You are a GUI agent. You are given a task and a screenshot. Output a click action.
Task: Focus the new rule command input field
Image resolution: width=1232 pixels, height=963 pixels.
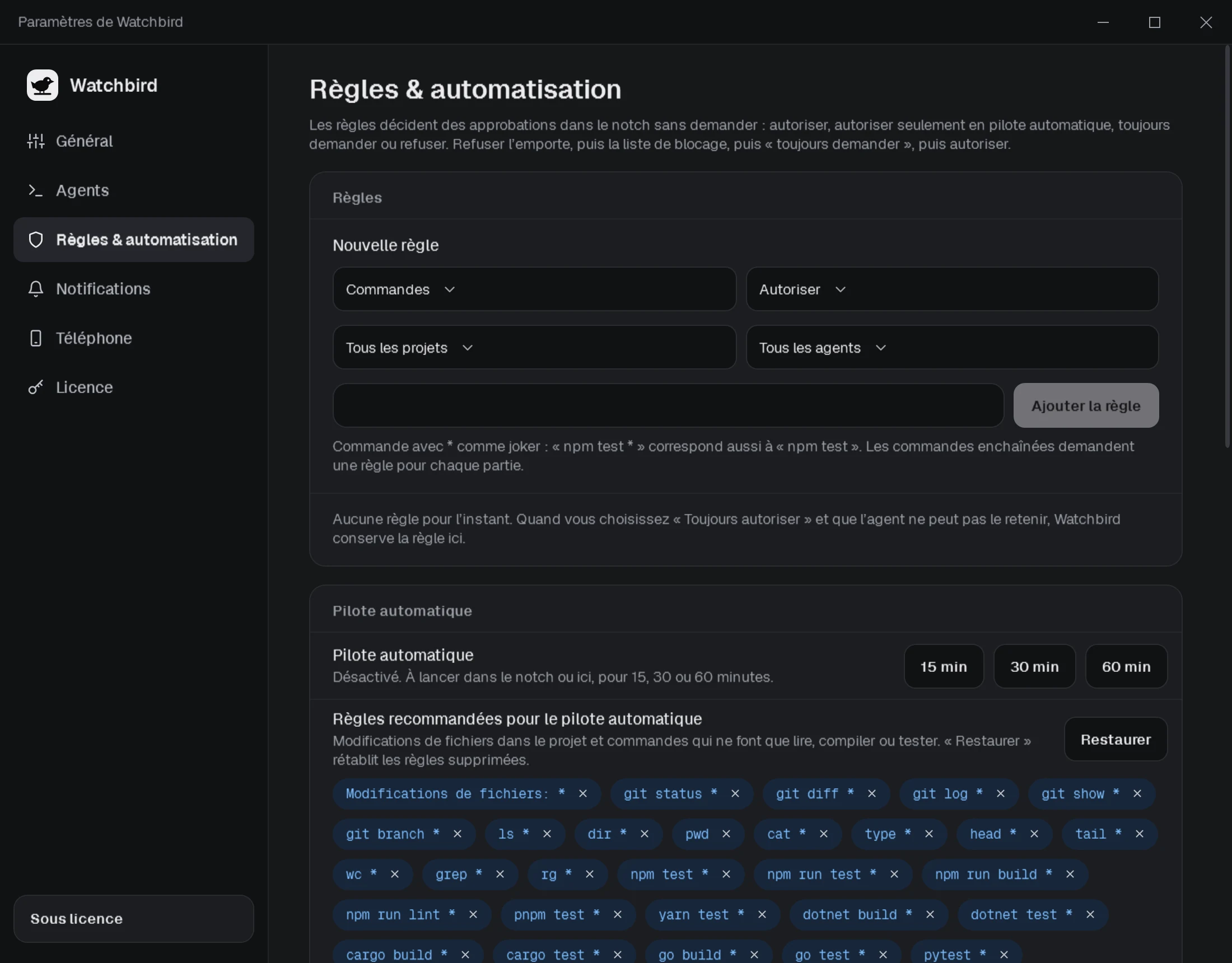click(x=668, y=405)
